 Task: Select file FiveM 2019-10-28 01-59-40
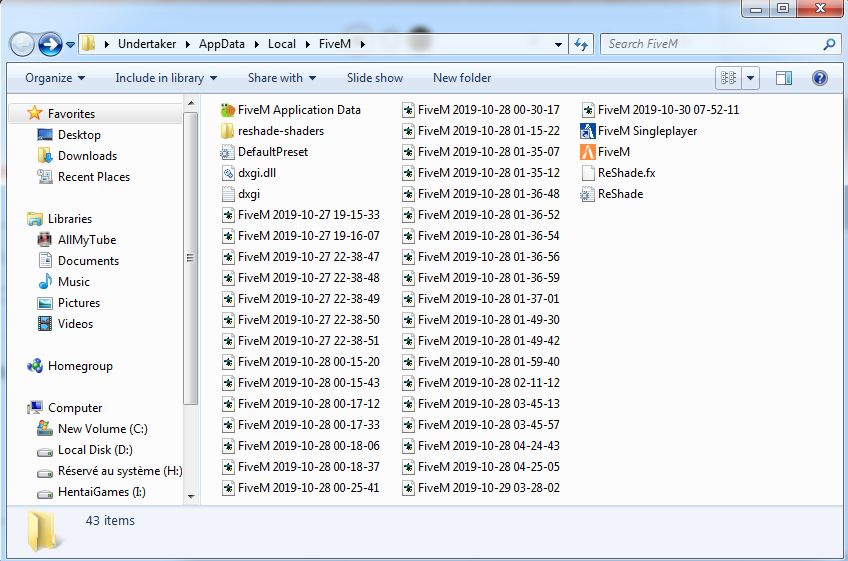(481, 362)
